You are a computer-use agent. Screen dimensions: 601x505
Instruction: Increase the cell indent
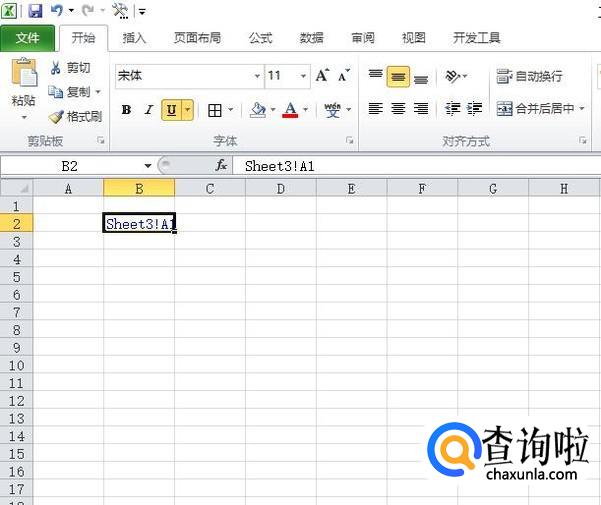pos(474,109)
